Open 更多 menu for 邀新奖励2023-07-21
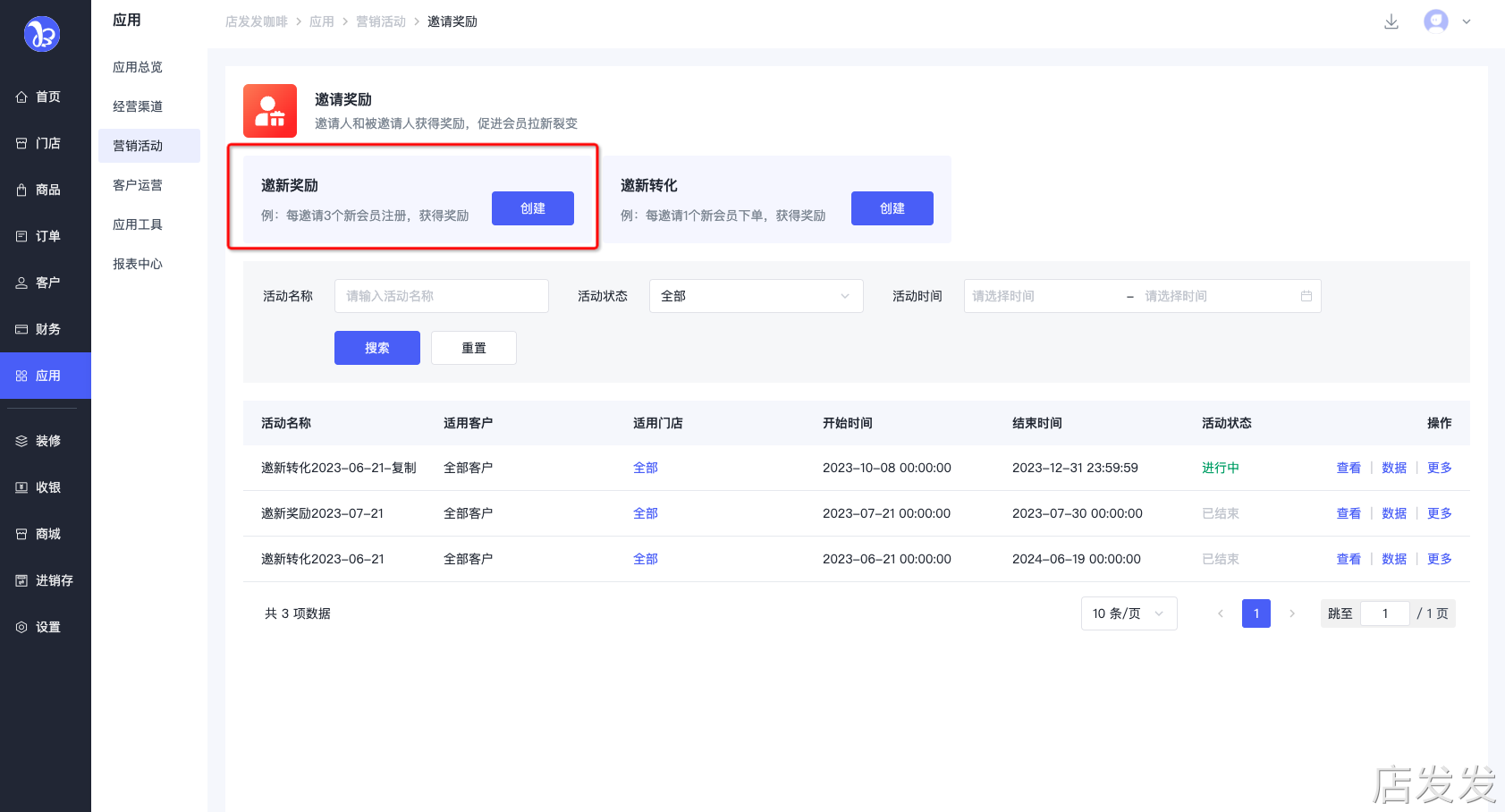Viewport: 1505px width, 812px height. pos(1440,513)
